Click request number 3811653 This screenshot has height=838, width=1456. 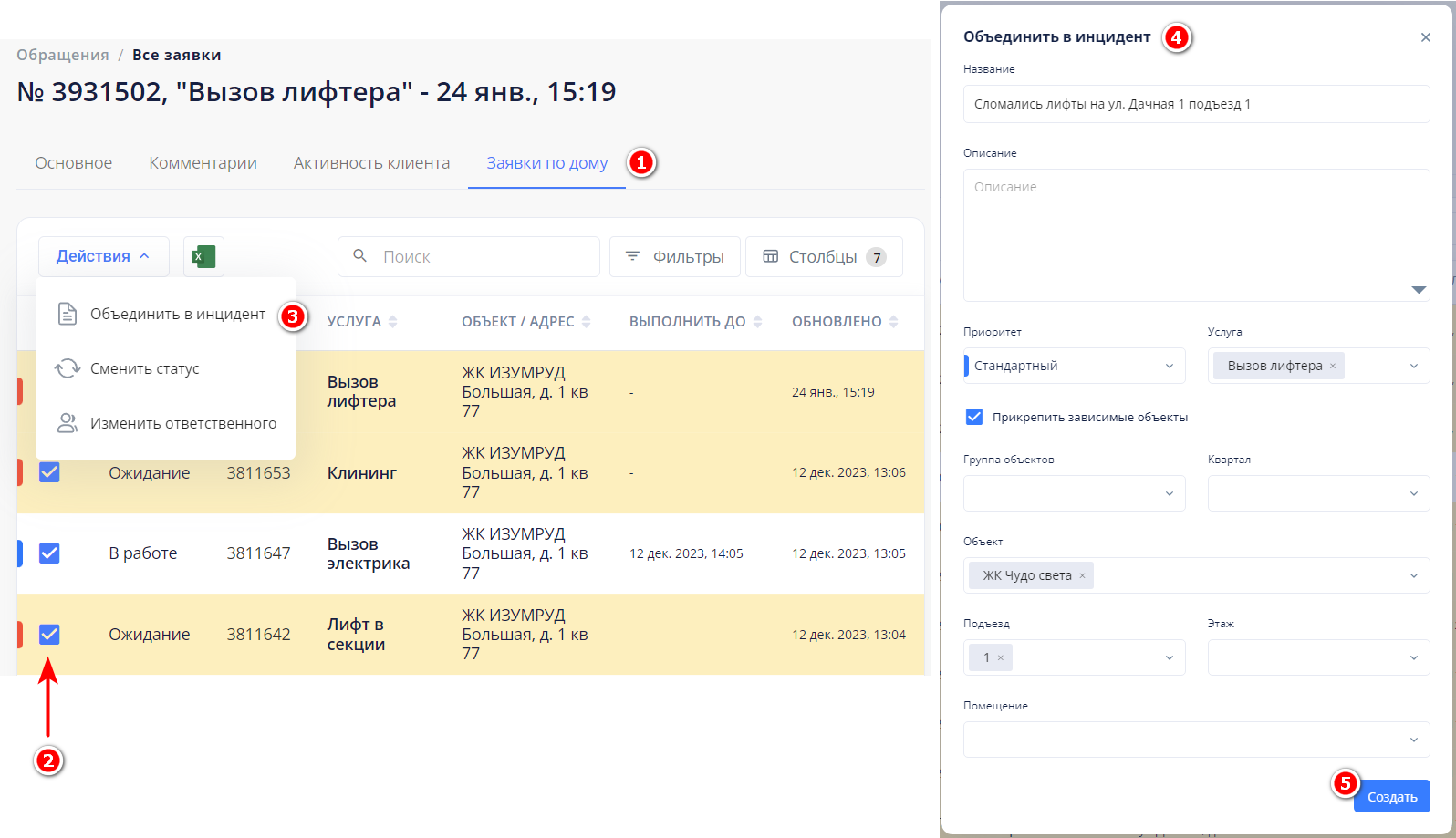click(259, 472)
